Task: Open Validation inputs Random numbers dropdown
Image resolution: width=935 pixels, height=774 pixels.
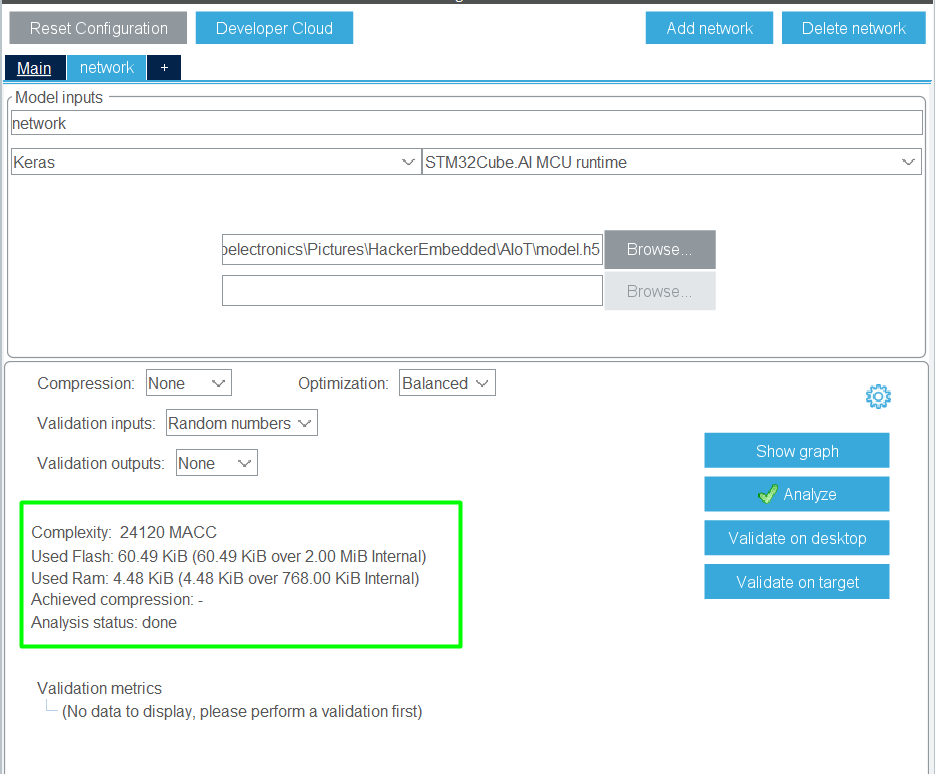Action: (x=241, y=423)
